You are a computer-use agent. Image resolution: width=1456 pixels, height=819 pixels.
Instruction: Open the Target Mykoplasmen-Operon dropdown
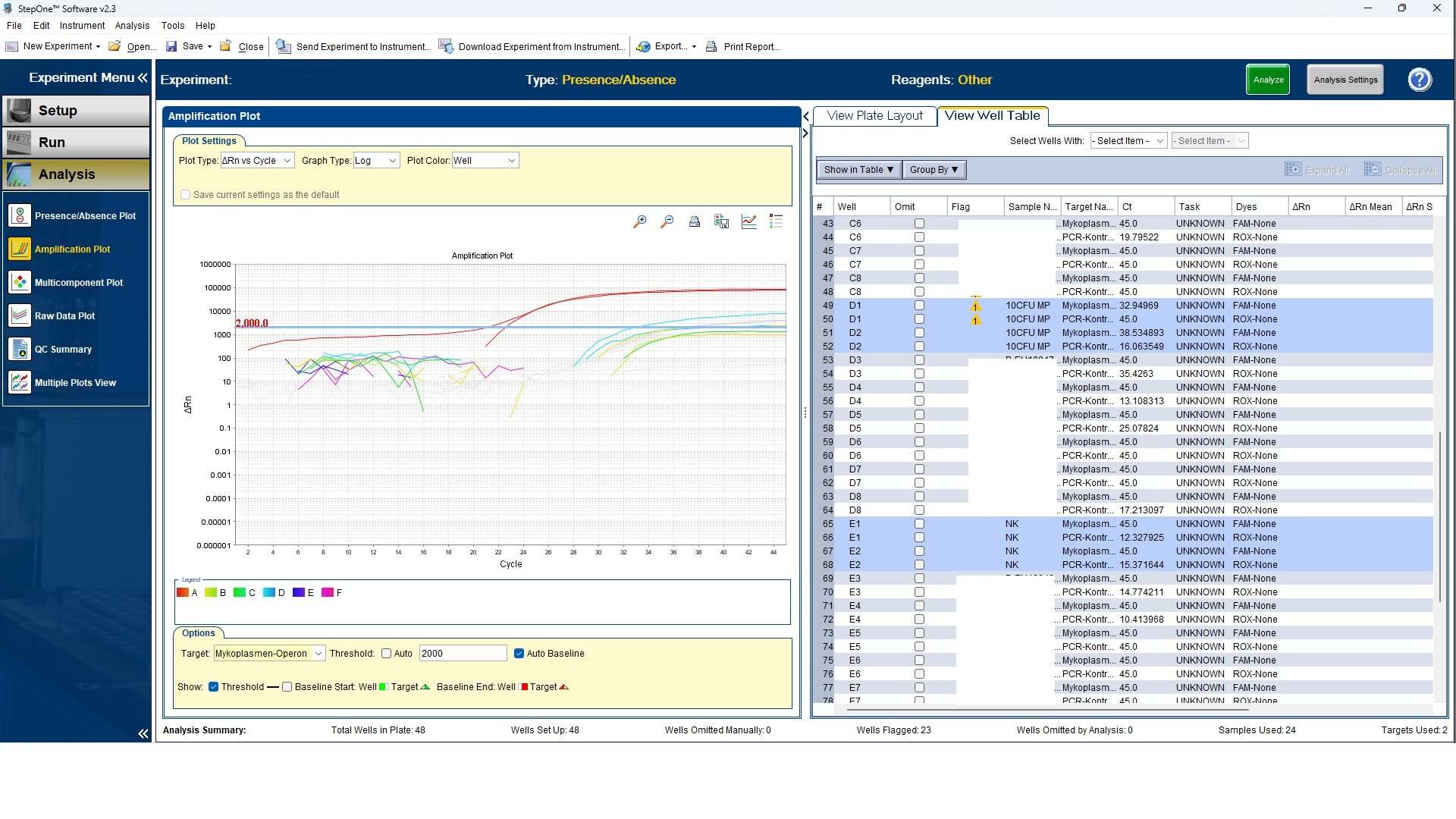pos(268,654)
